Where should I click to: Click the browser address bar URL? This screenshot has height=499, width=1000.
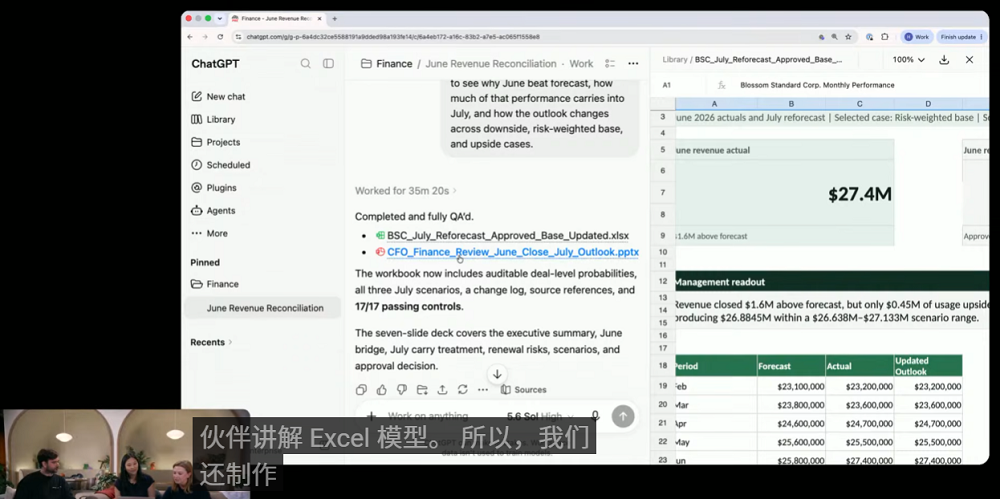tap(393, 37)
